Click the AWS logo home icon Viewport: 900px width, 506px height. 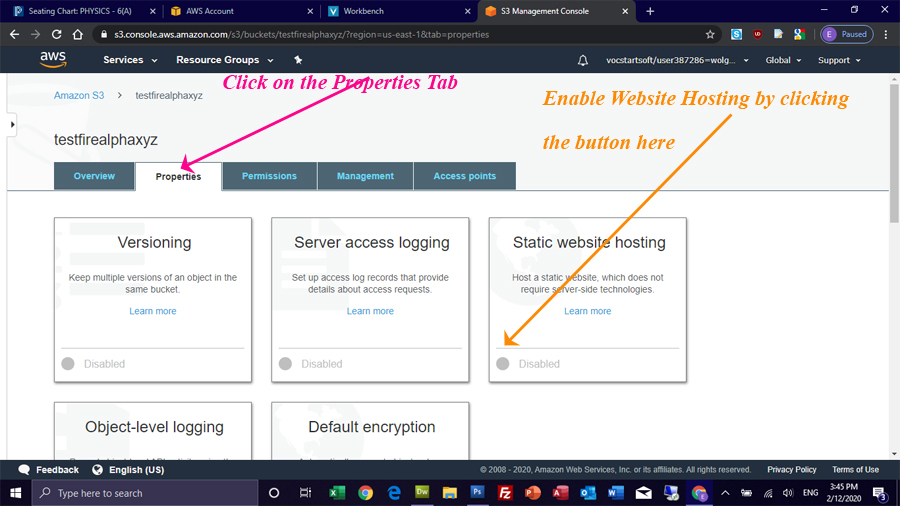[x=53, y=59]
